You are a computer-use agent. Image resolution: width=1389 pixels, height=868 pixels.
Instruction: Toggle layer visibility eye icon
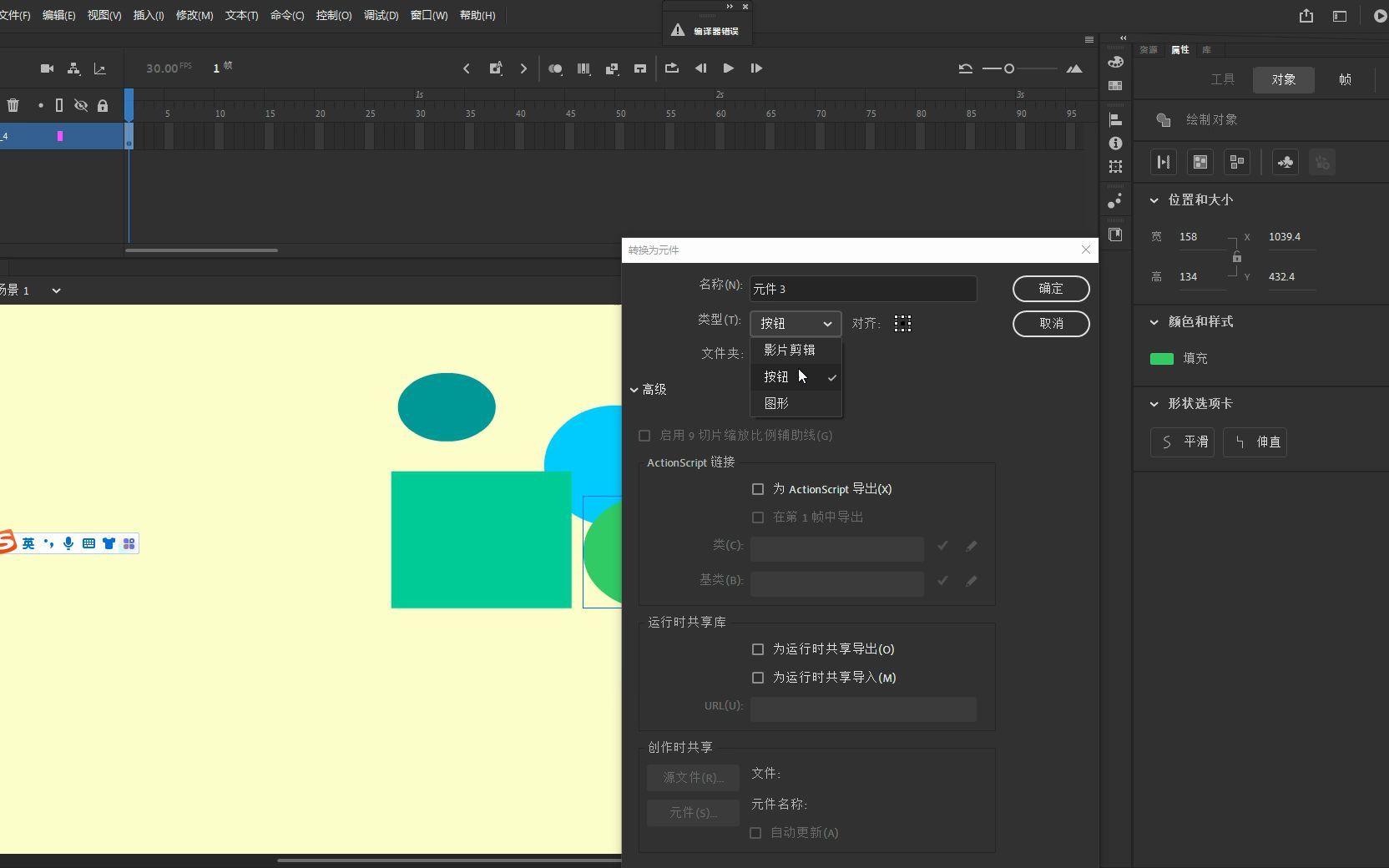(81, 105)
